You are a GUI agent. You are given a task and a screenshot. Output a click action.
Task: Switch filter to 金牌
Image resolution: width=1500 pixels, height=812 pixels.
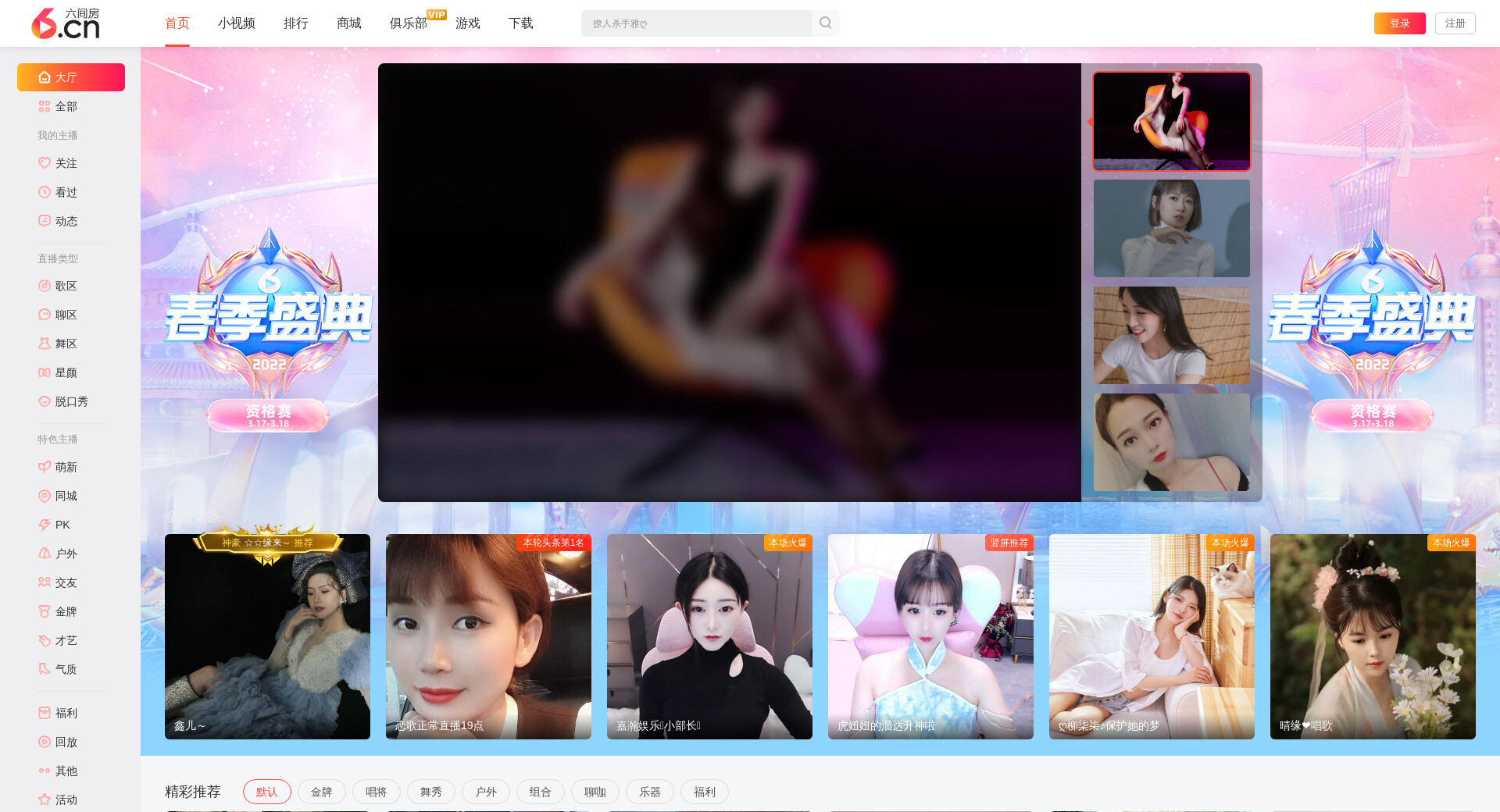coord(321,792)
